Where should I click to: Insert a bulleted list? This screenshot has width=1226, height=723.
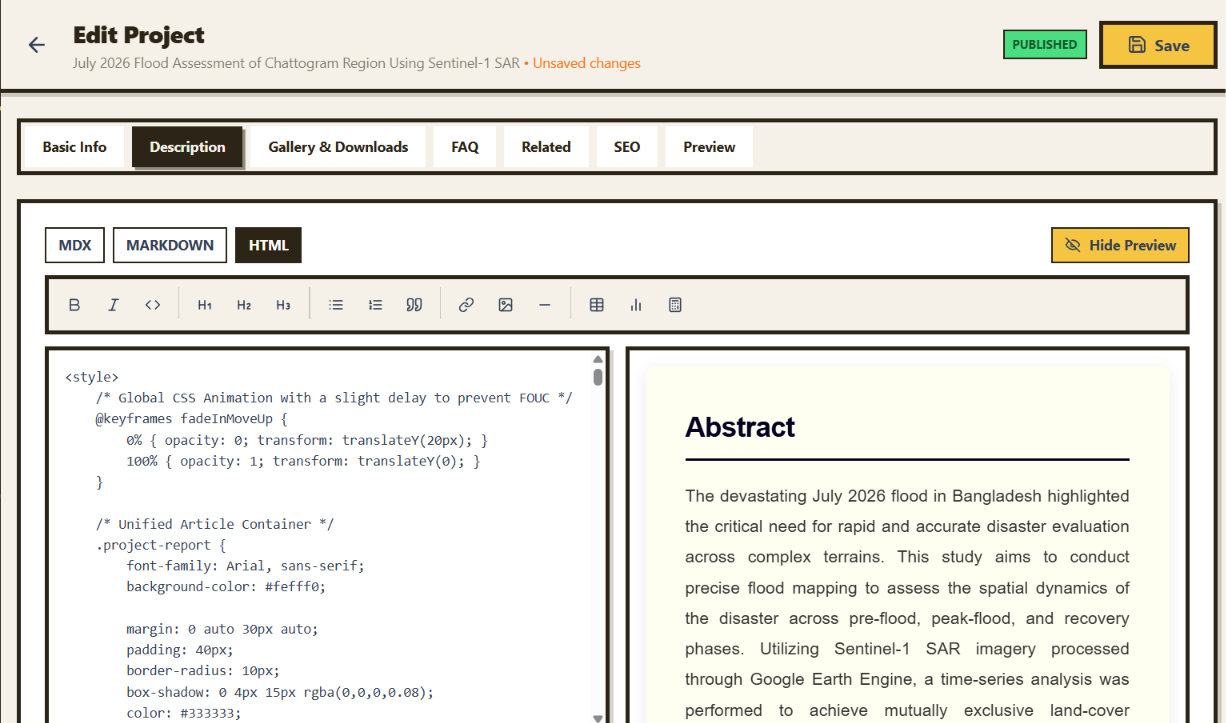point(336,305)
